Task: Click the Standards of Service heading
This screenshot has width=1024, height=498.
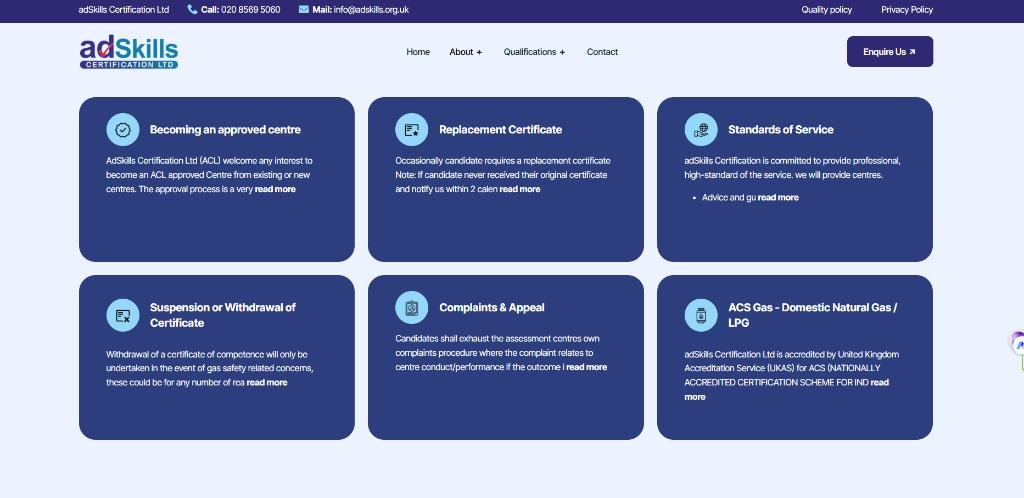Action: pyautogui.click(x=780, y=129)
